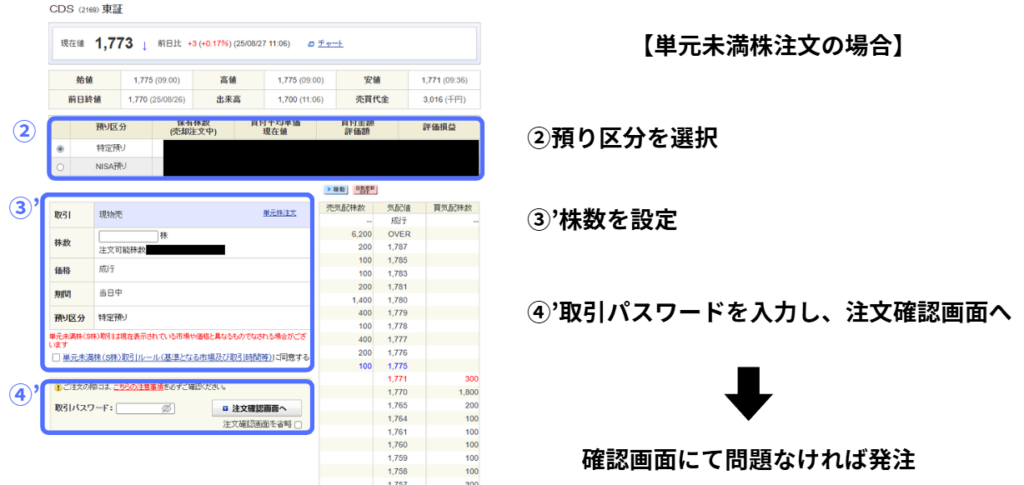Click the 株数 quantity input field
Image resolution: width=1024 pixels, height=485 pixels.
pos(128,236)
